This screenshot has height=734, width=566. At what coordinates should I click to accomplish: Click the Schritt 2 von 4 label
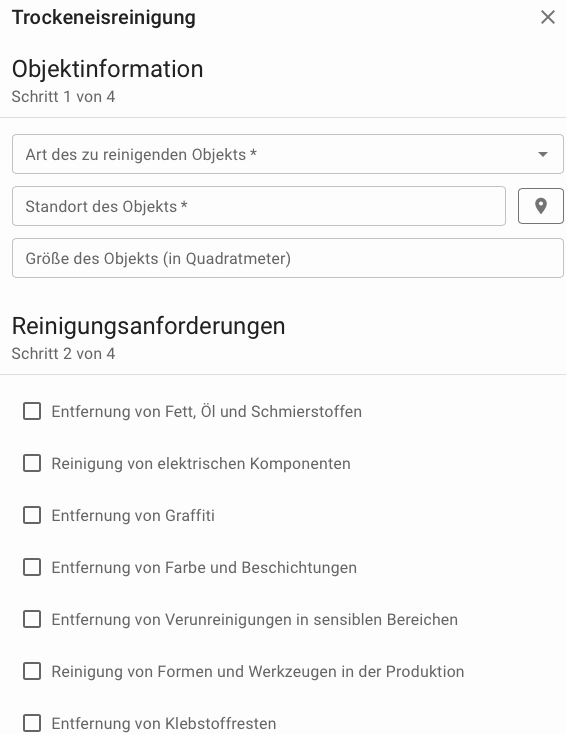click(x=63, y=354)
